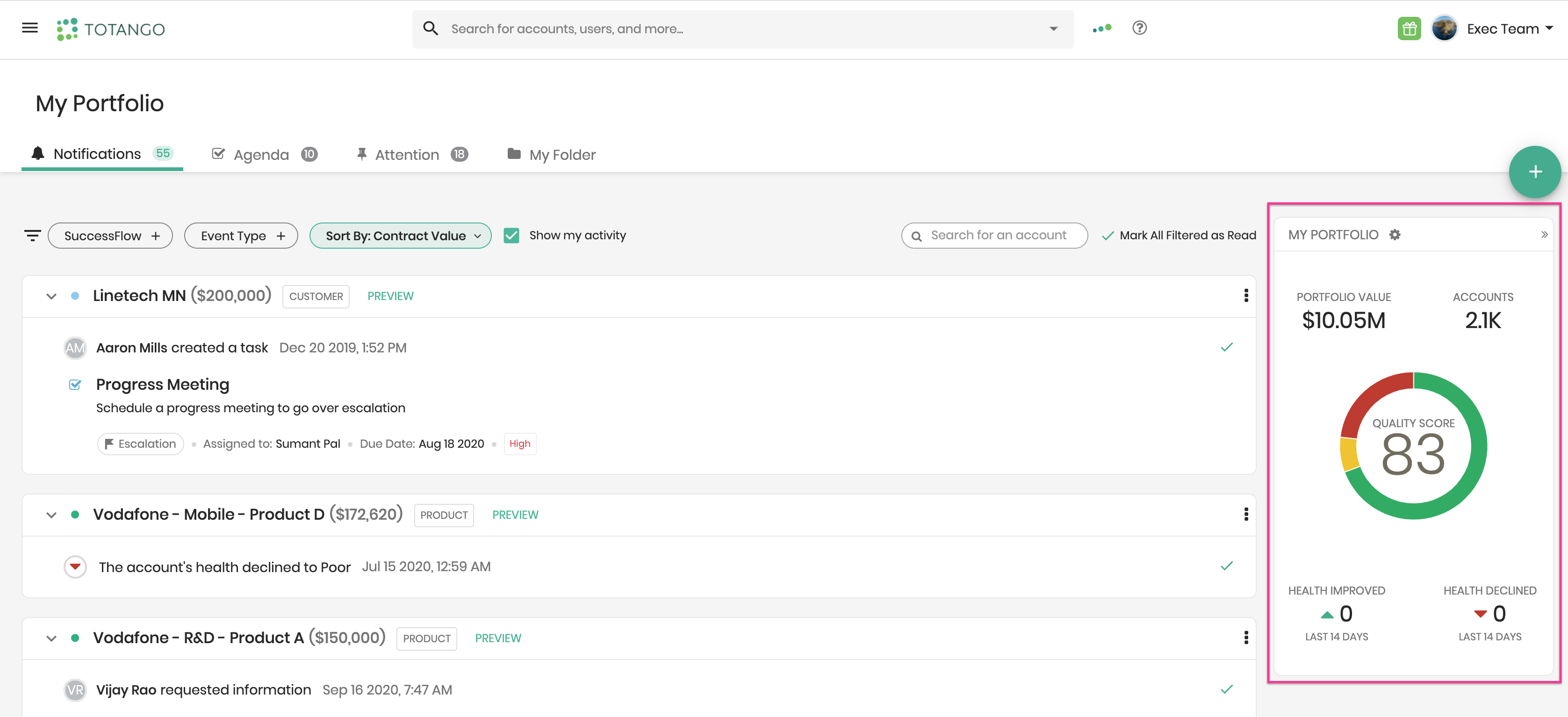Image resolution: width=1568 pixels, height=717 pixels.
Task: Click the VR avatar of Vijay Rao
Action: [x=75, y=690]
